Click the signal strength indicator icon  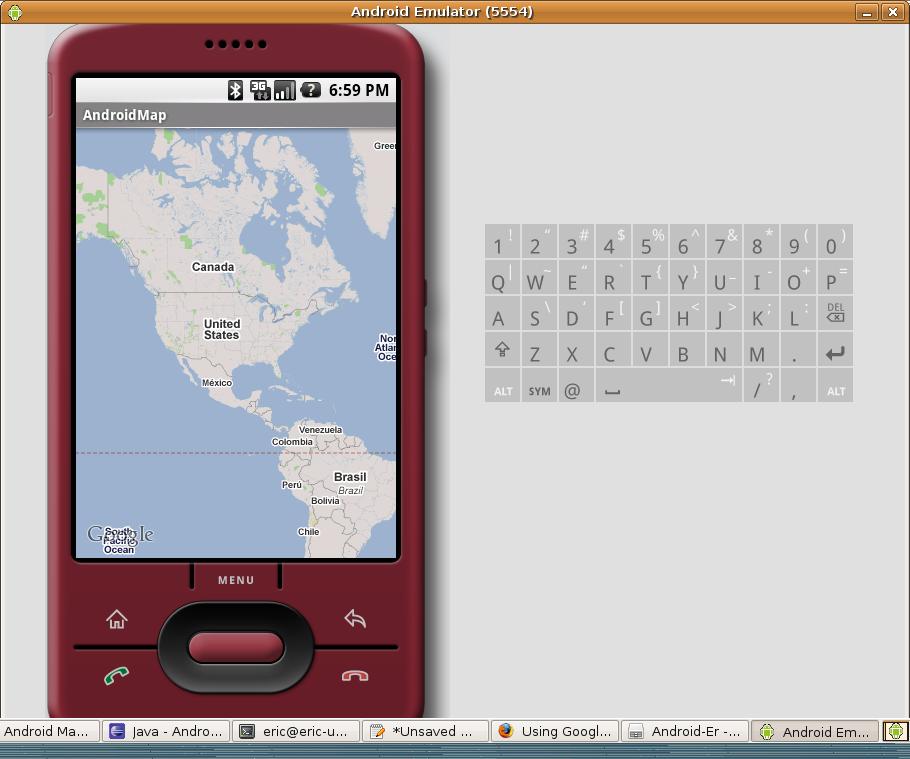coord(285,90)
